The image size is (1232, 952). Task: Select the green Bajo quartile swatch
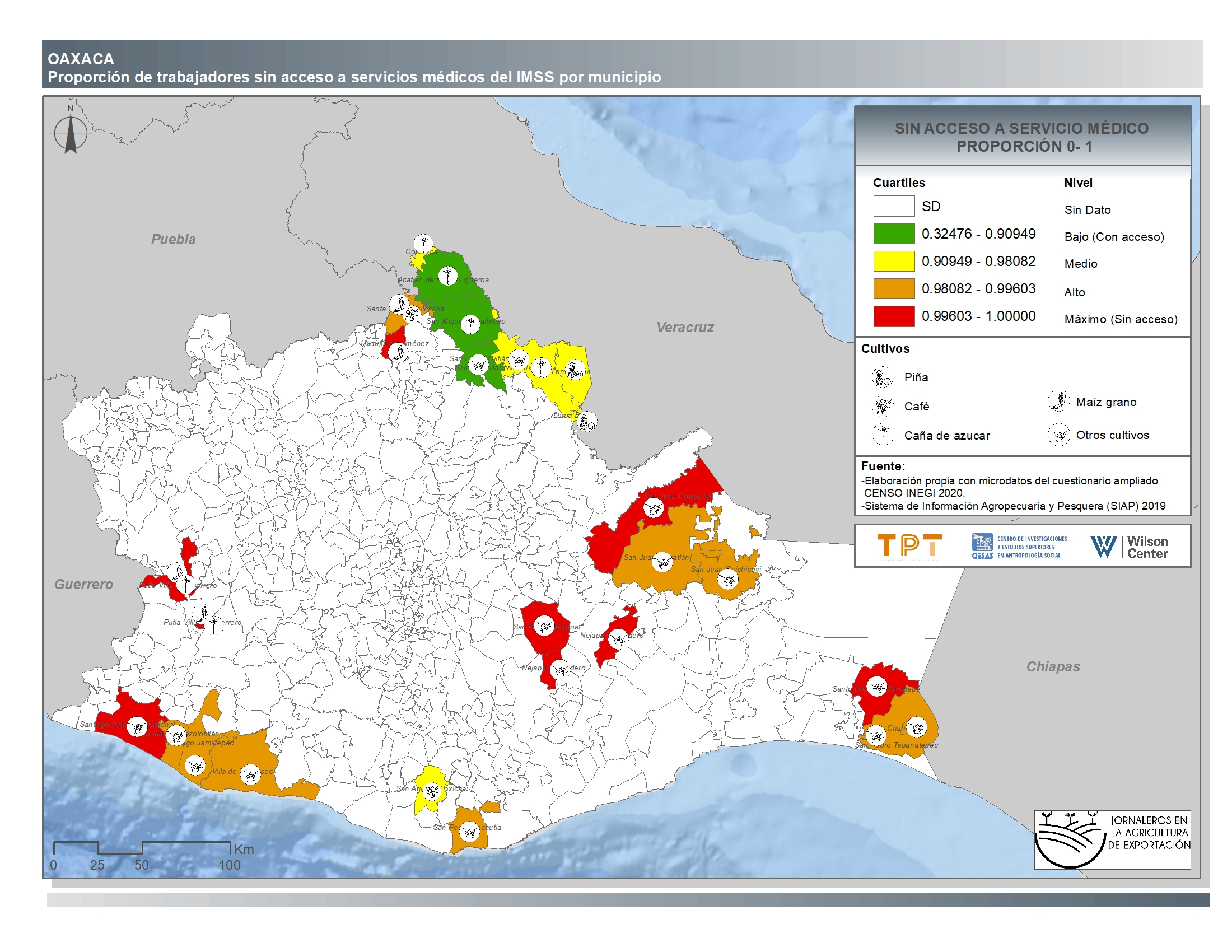pos(894,234)
